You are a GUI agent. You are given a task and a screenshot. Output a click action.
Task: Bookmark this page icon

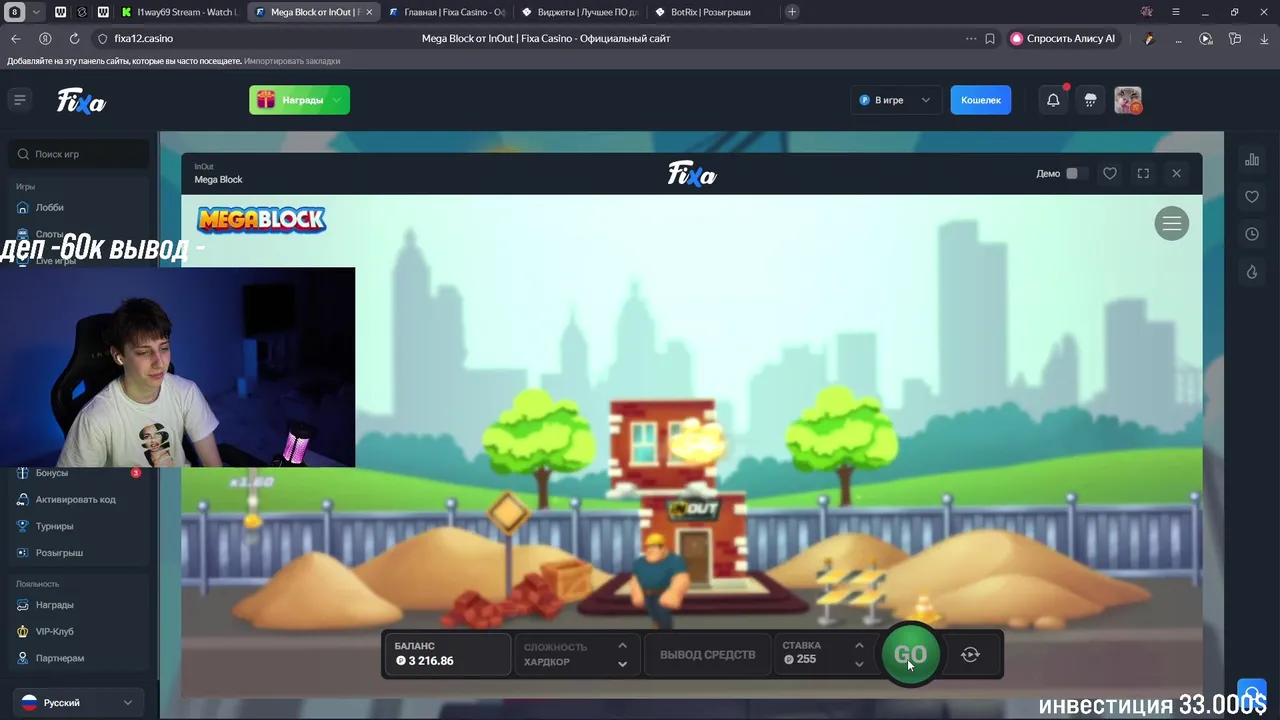click(990, 38)
